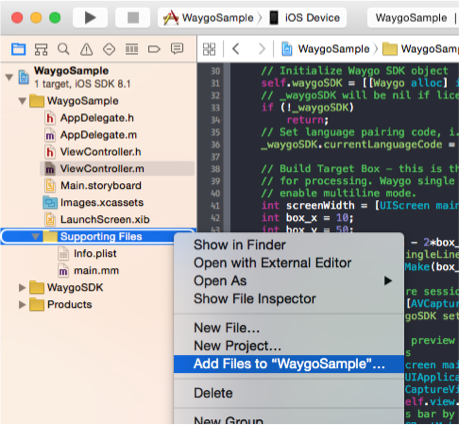Click the Images.xcassets icon

[50, 203]
